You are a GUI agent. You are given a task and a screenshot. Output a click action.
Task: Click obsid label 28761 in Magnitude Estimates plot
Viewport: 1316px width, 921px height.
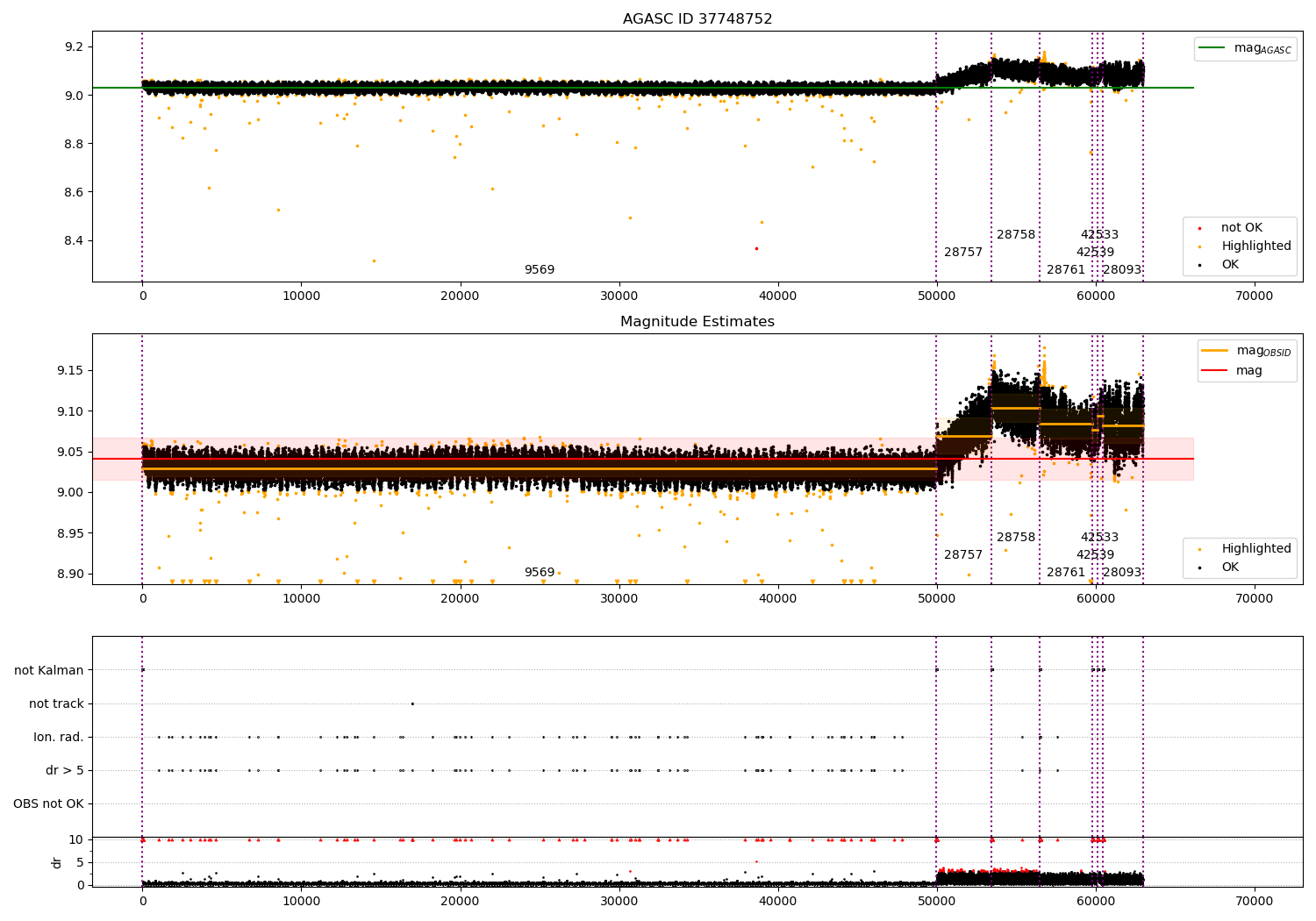[x=1066, y=573]
